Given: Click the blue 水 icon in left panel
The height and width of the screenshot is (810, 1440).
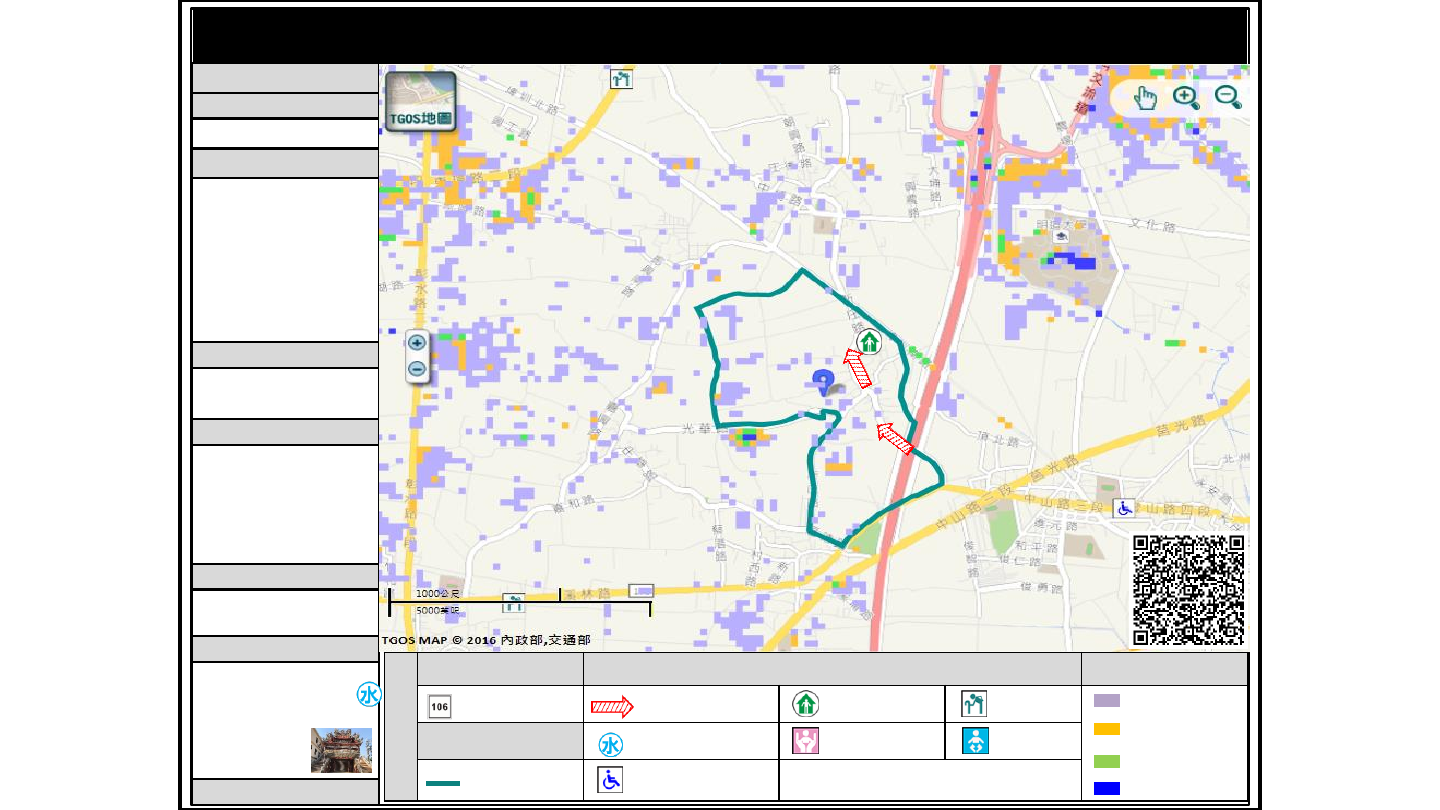Looking at the screenshot, I should coord(369,696).
